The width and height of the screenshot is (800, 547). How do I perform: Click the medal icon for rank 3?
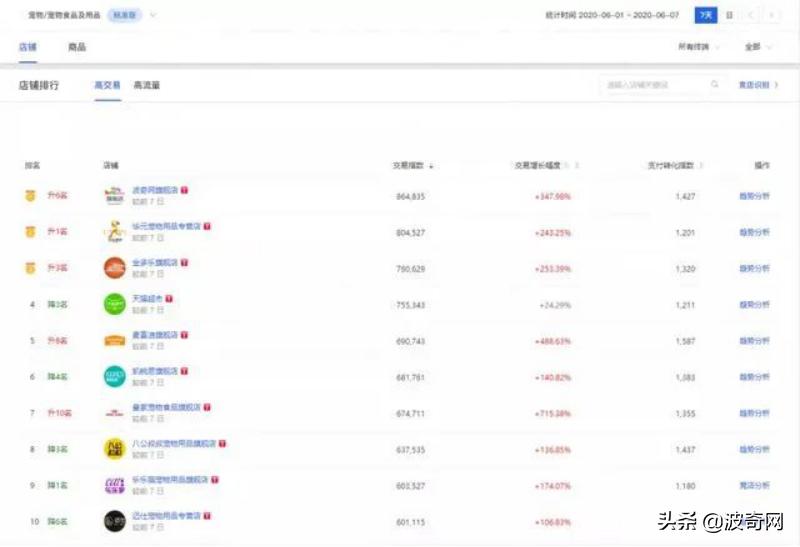[x=31, y=268]
